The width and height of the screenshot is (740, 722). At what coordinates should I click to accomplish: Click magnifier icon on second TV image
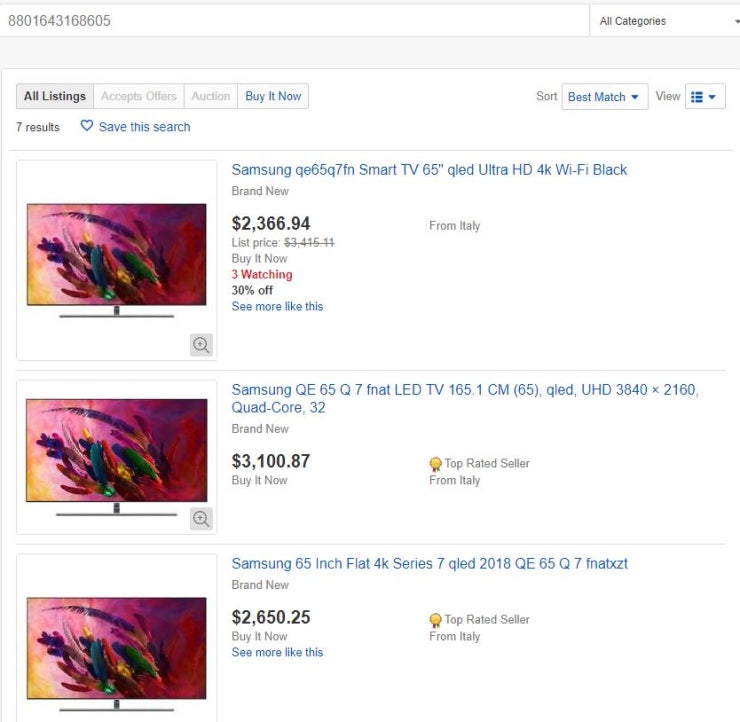pos(201,519)
